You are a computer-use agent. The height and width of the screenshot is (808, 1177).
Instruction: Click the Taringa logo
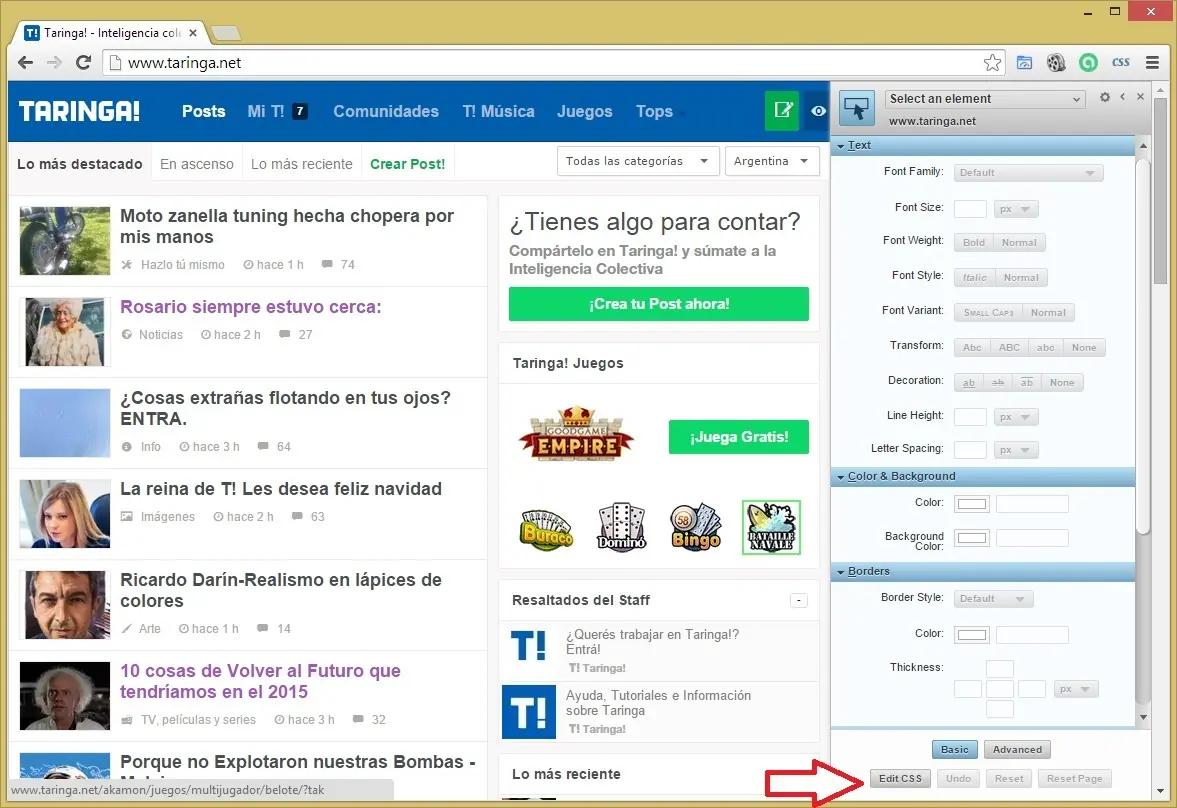tap(80, 111)
